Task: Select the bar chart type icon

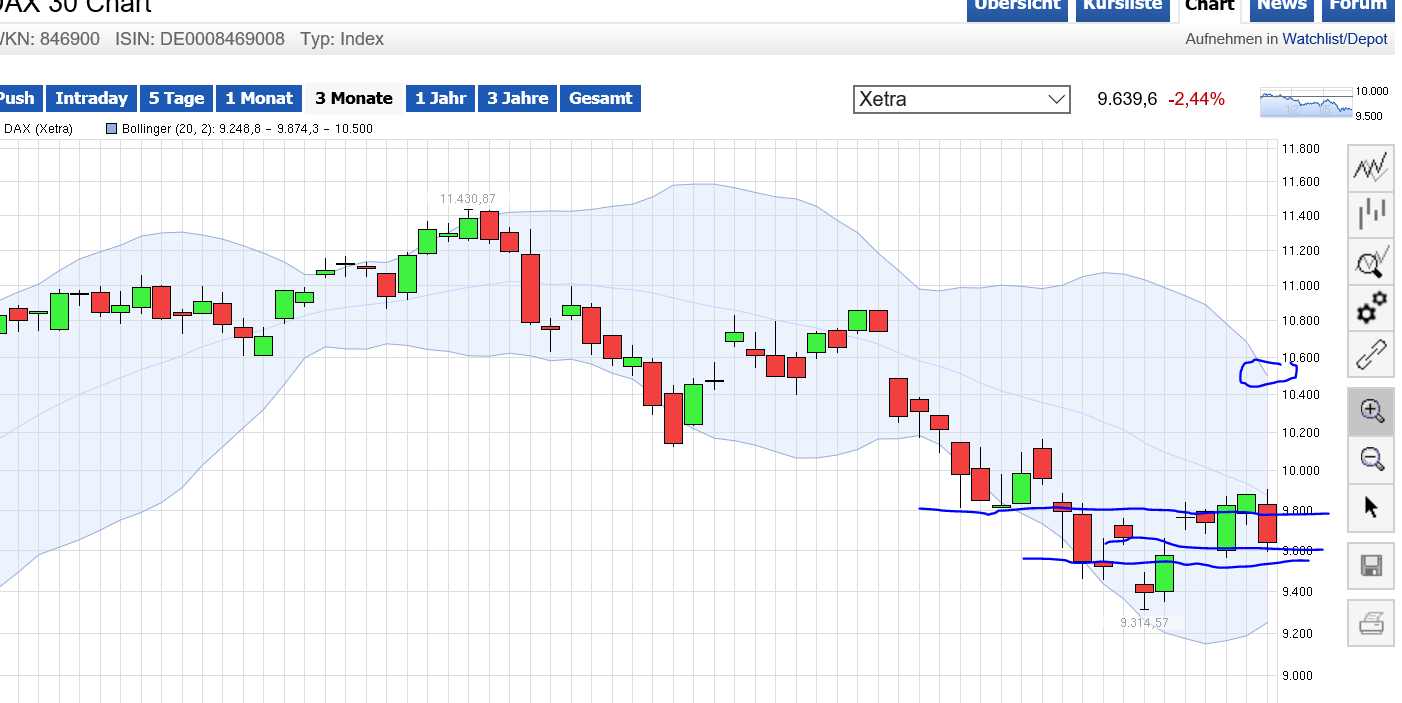Action: 1370,214
